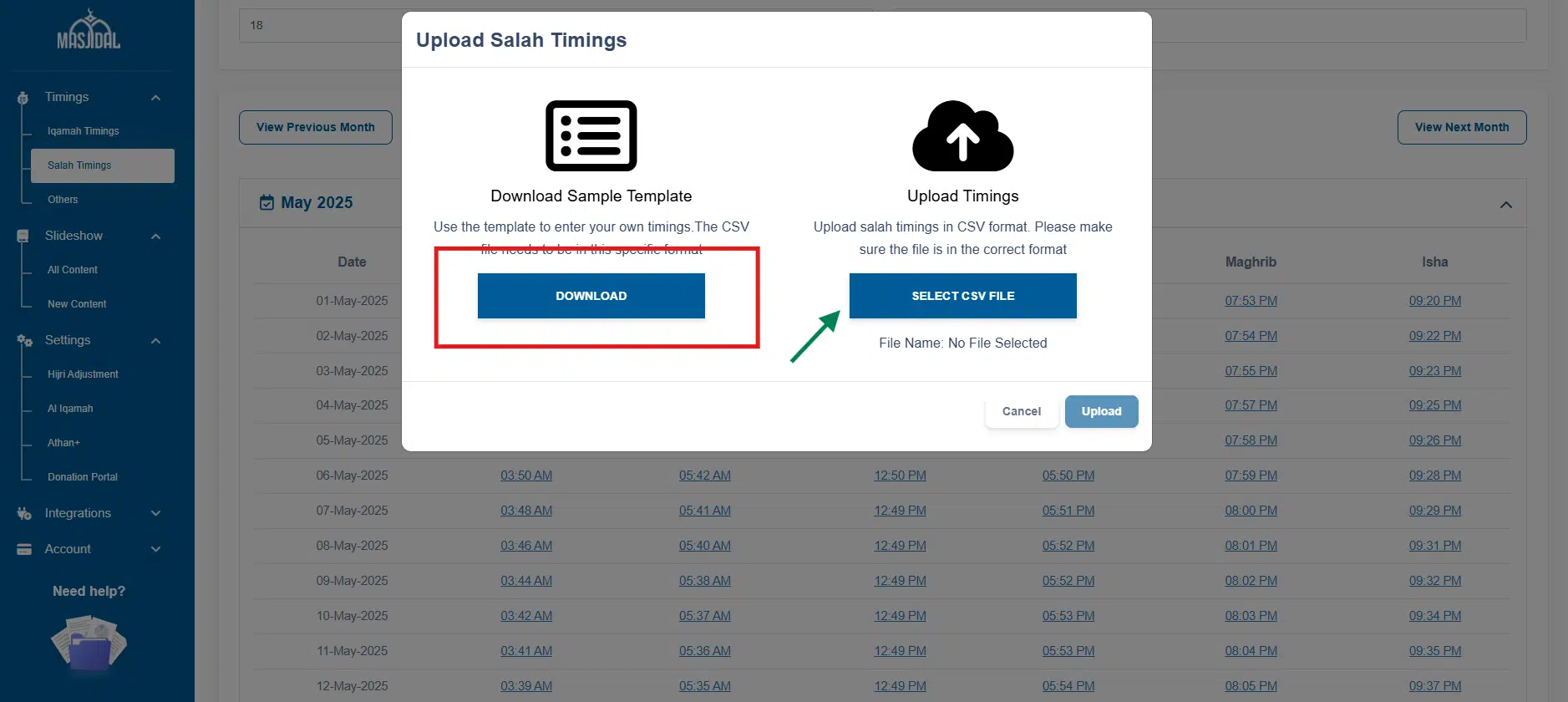The height and width of the screenshot is (702, 1568).
Task: Collapse the Timings menu chevron
Action: click(155, 98)
